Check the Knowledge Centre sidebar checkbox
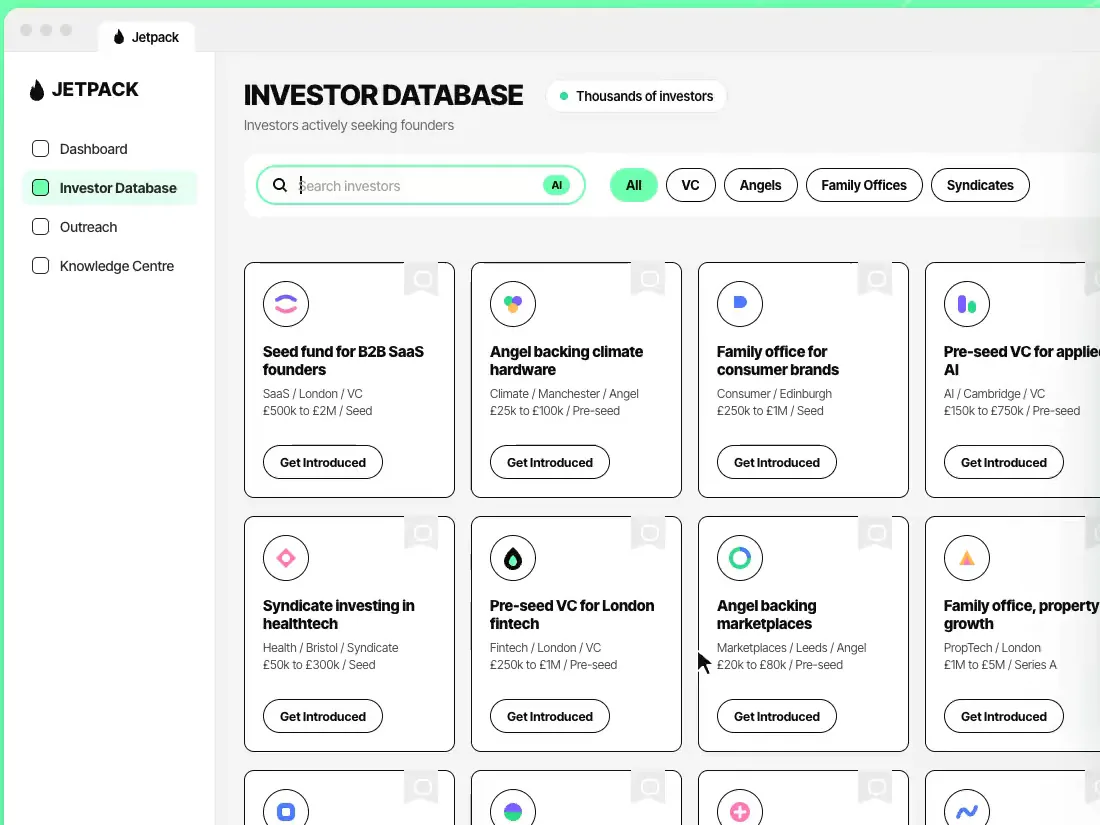The height and width of the screenshot is (825, 1100). [41, 266]
